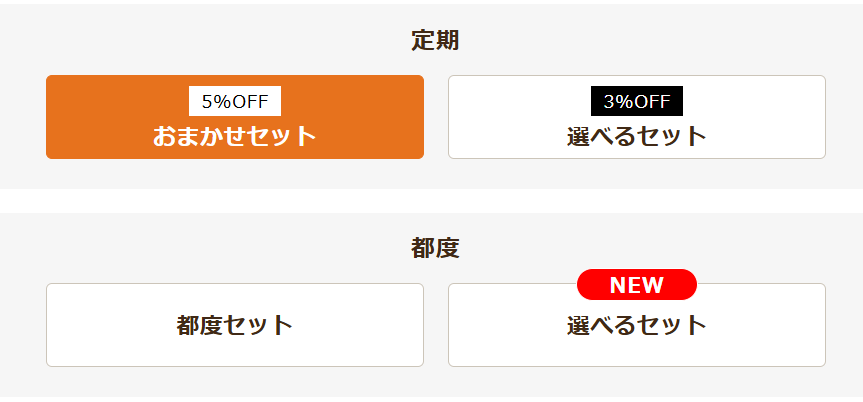The image size is (863, 402).
Task: Click the 定期 section heading
Action: coord(435,41)
